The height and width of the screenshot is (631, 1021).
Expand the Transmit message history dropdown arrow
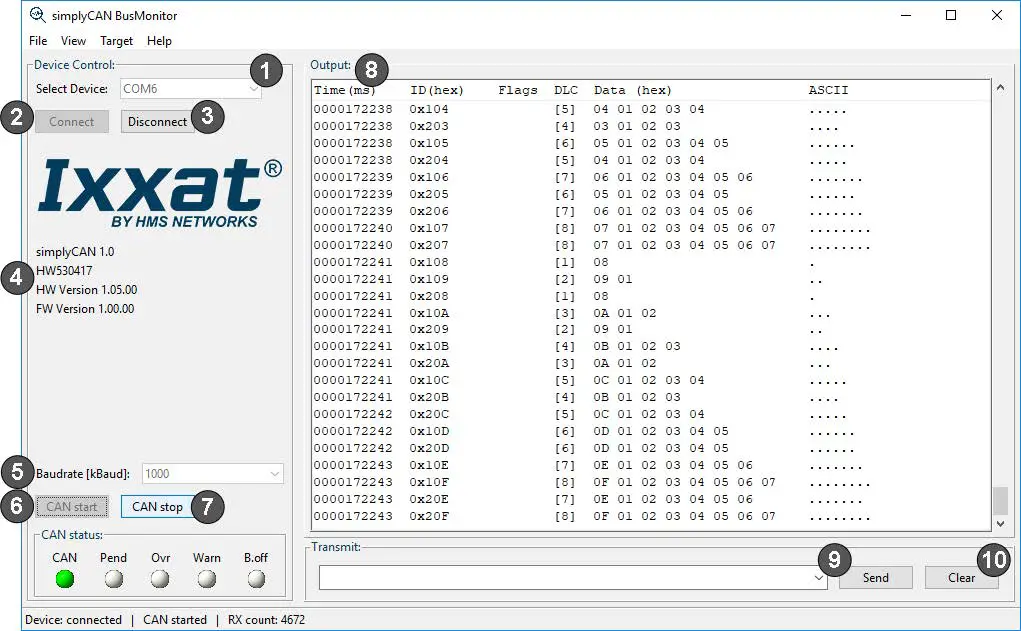(x=819, y=578)
